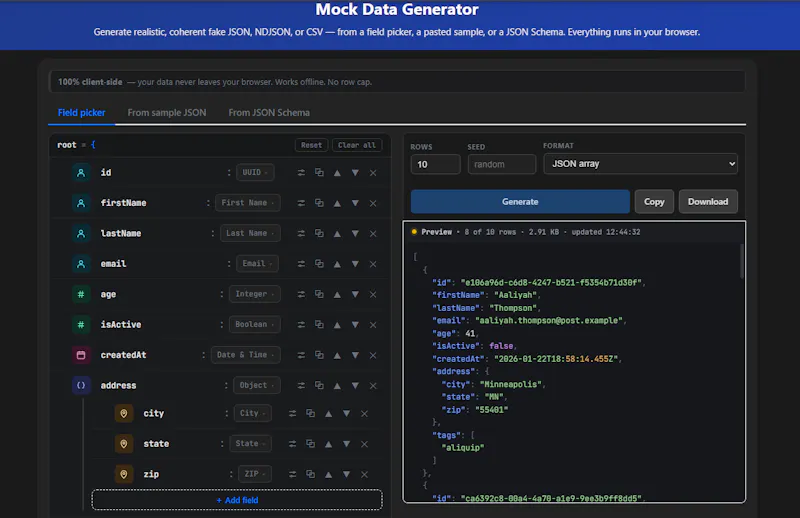Copy the generated output

coord(654,202)
